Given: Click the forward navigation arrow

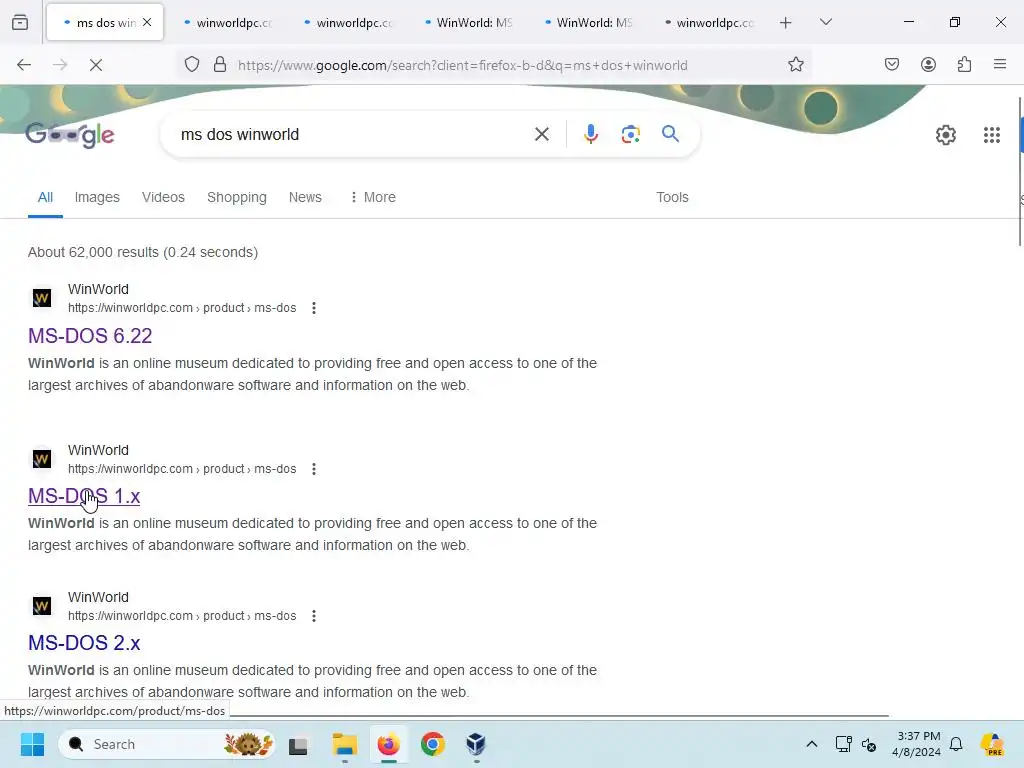Looking at the screenshot, I should 60,65.
